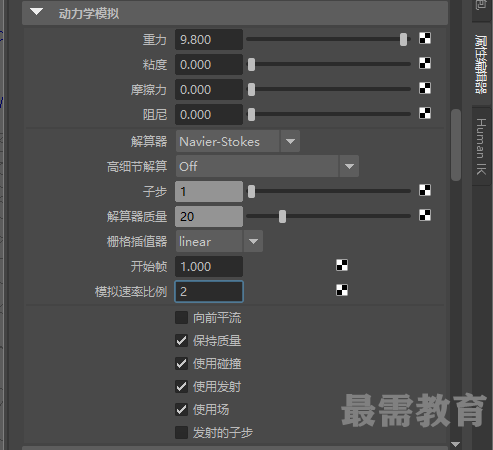The width and height of the screenshot is (493, 450).
Task: Switch to the Human IK side tab
Action: (x=481, y=146)
